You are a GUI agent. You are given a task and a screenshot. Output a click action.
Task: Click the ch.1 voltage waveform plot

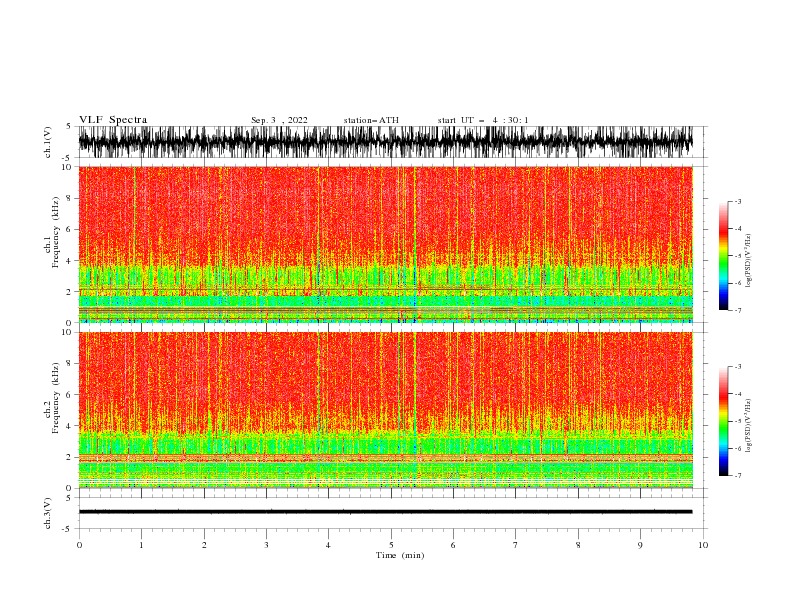(x=386, y=142)
